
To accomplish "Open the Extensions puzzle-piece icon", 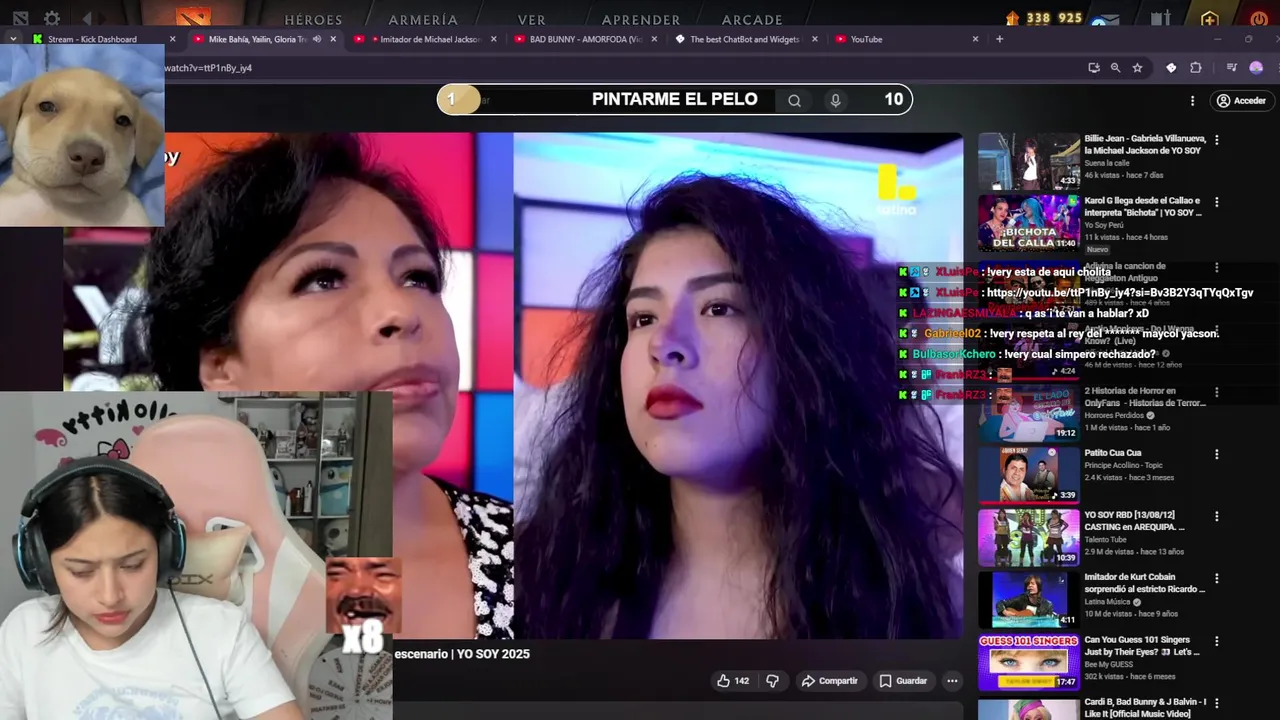I will pyautogui.click(x=1196, y=68).
